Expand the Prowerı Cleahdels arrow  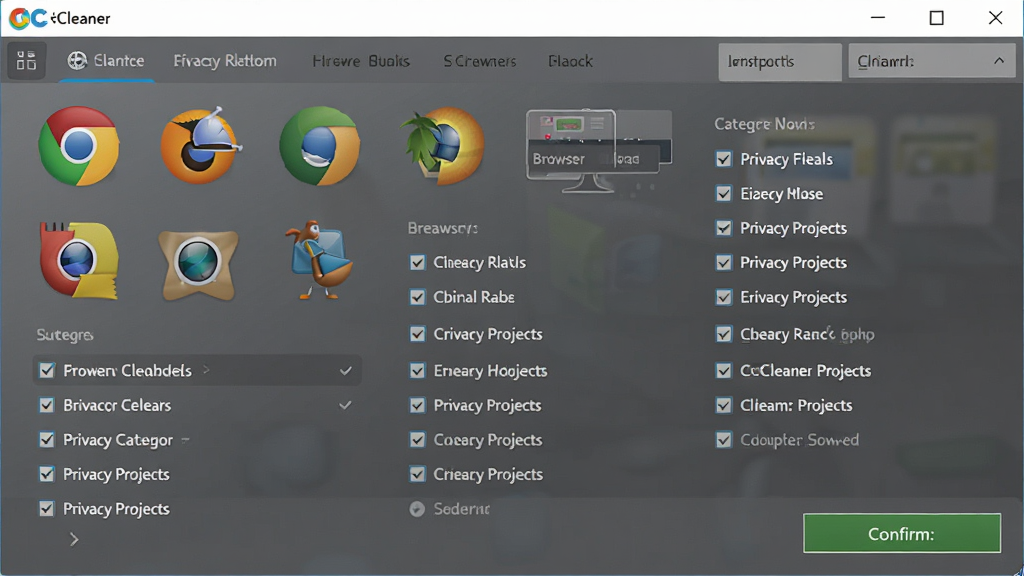point(206,370)
